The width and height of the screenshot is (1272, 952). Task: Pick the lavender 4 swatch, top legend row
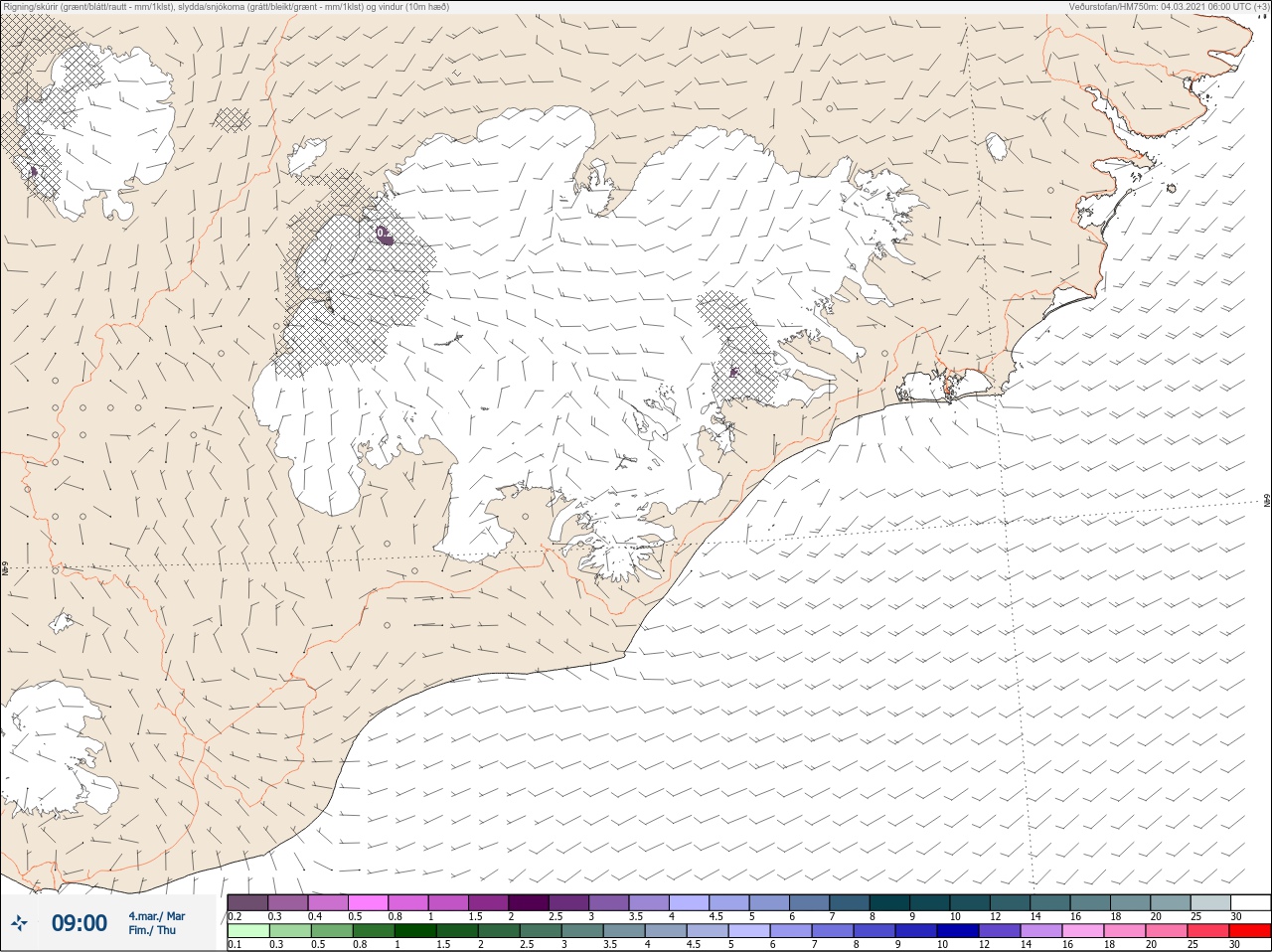click(689, 902)
